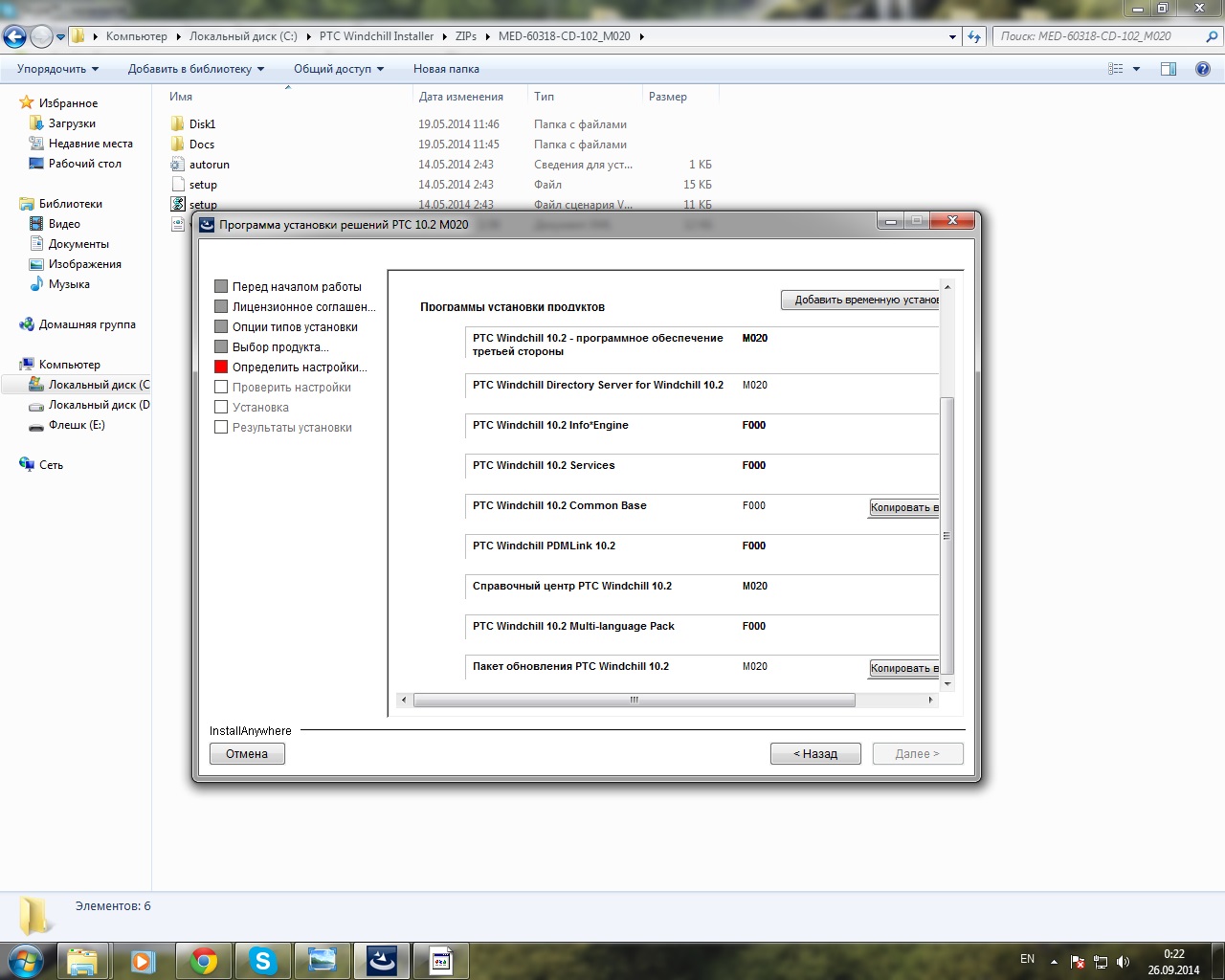Select the autorun file
1225x980 pixels.
coord(209,165)
